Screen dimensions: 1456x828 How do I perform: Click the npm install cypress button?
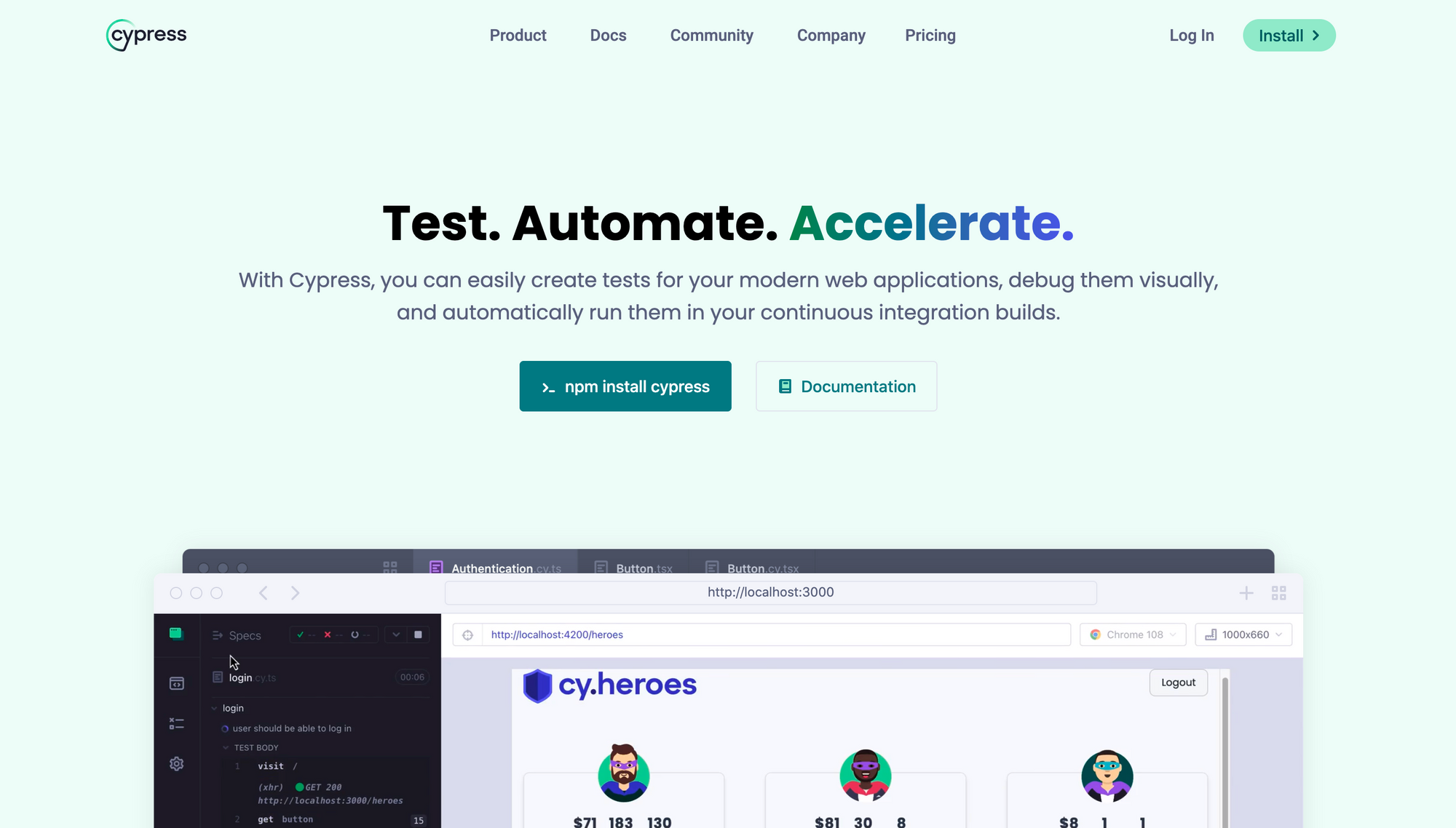pos(625,386)
